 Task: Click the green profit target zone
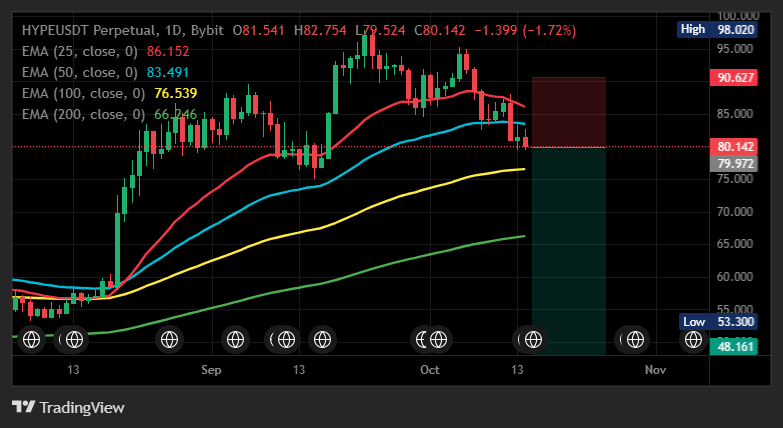[569, 251]
